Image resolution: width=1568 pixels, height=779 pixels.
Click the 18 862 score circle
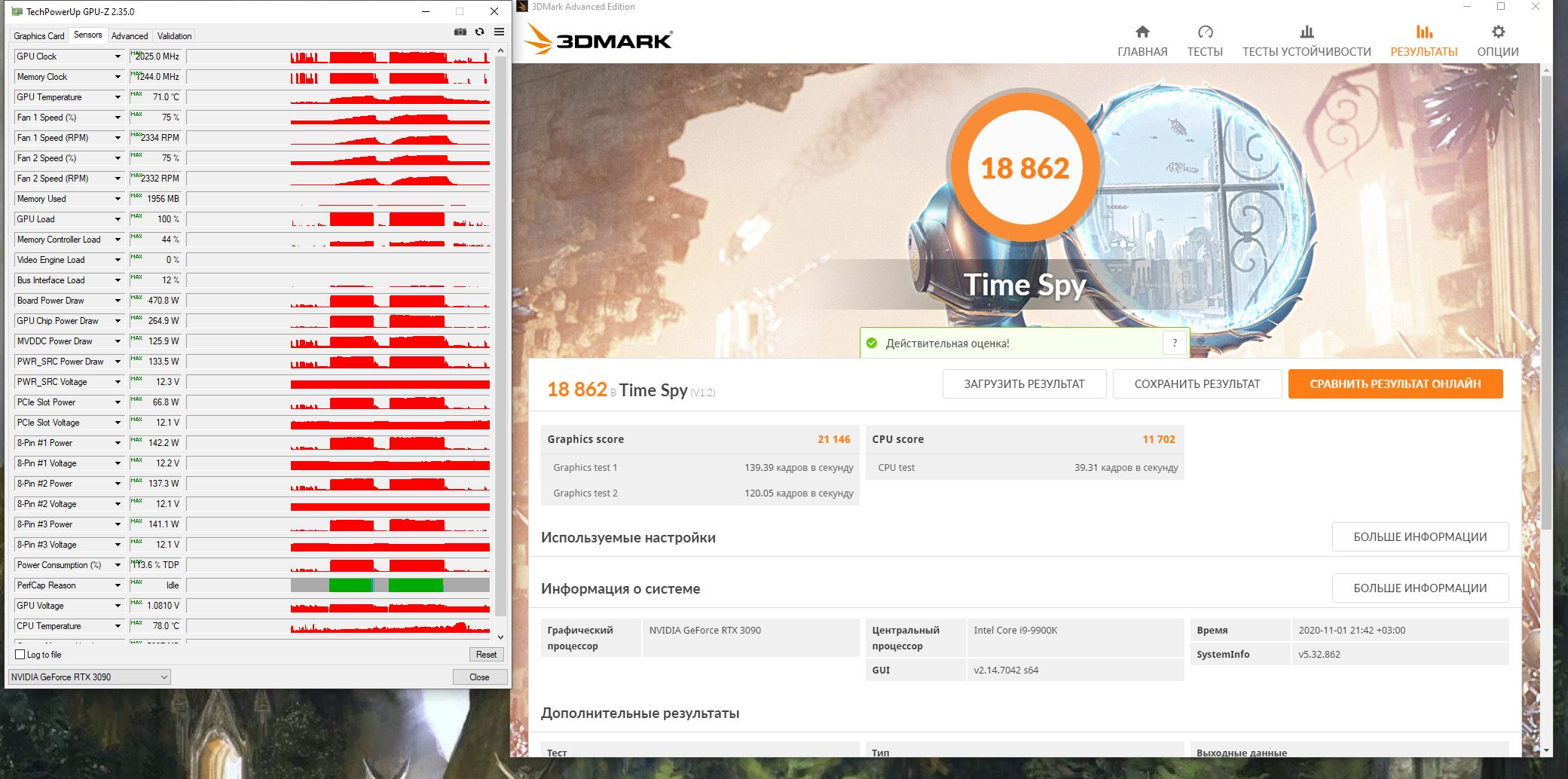tap(1025, 168)
